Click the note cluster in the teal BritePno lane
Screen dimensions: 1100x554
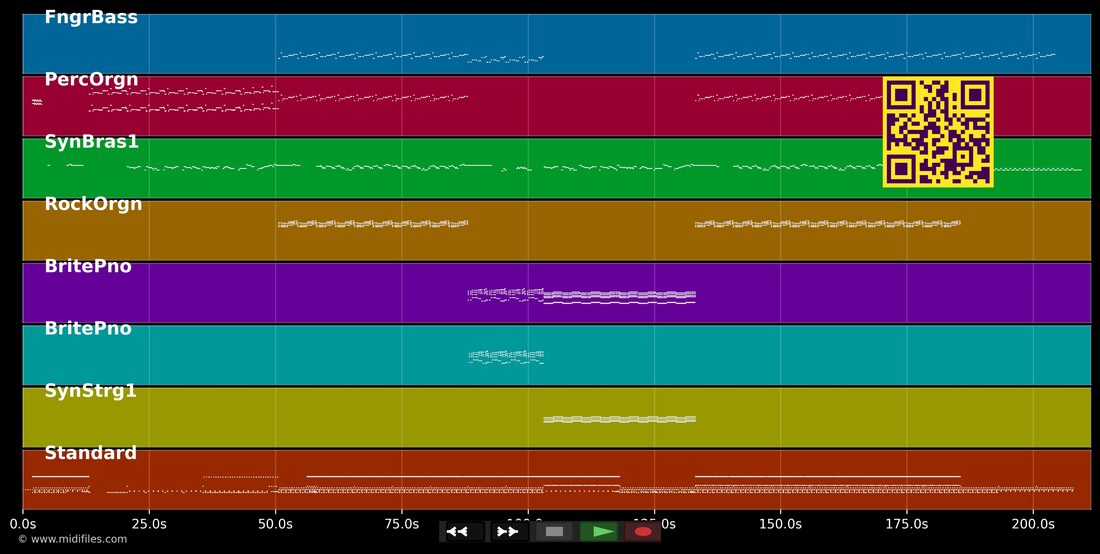point(506,357)
